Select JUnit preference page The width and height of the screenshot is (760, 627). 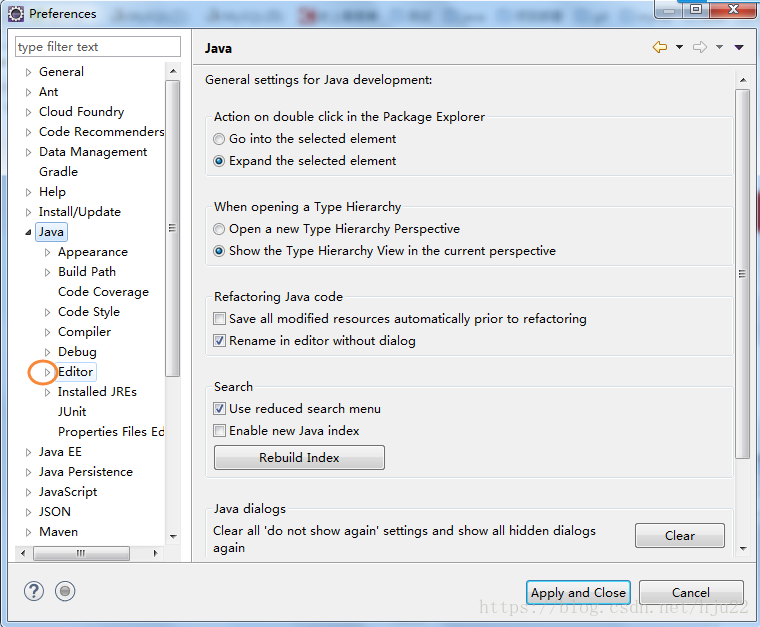[72, 412]
